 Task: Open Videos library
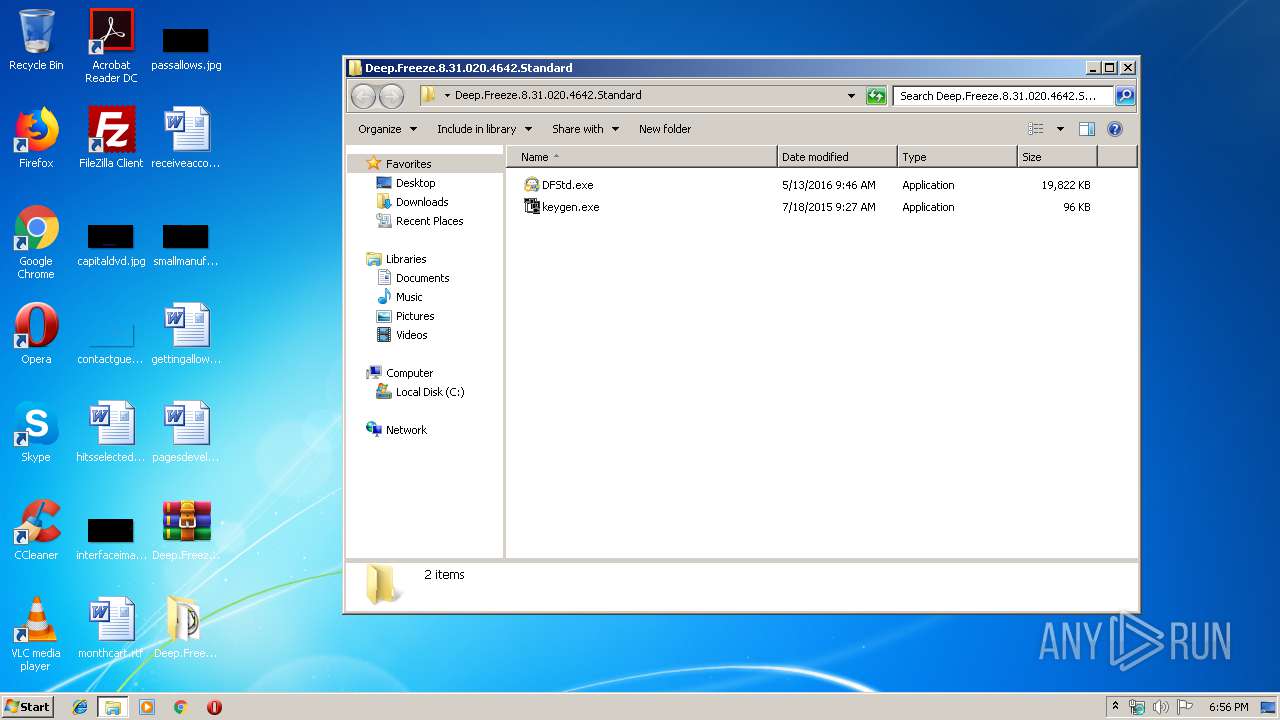coord(411,335)
